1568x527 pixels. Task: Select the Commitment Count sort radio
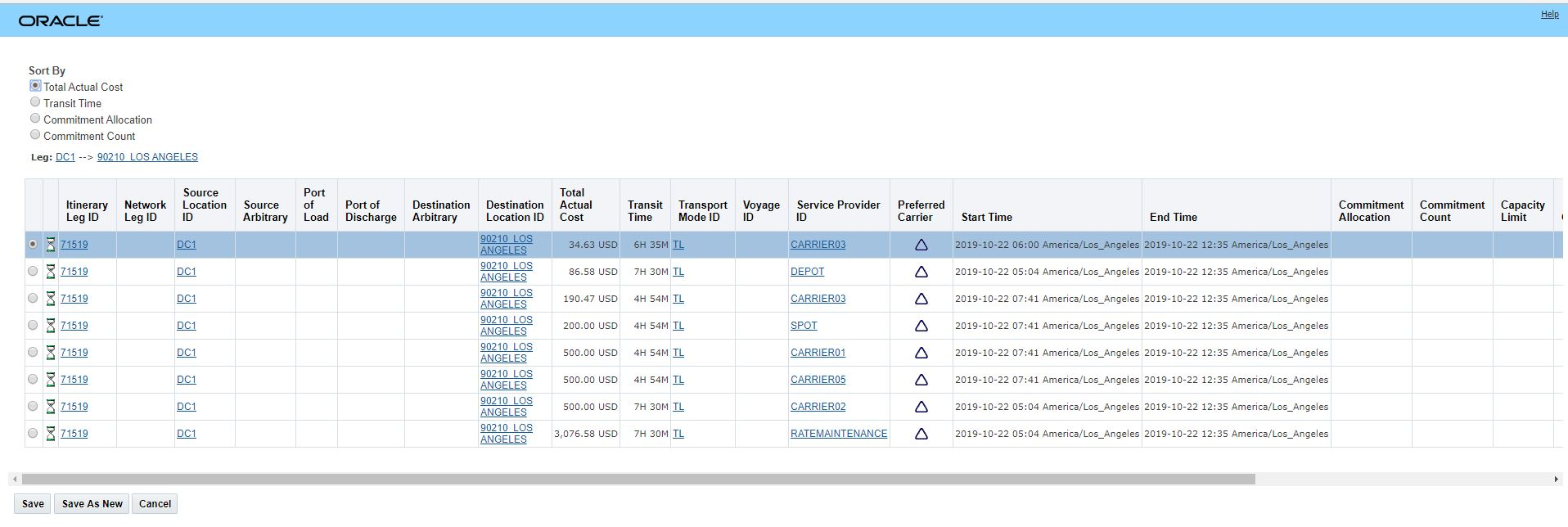point(35,134)
